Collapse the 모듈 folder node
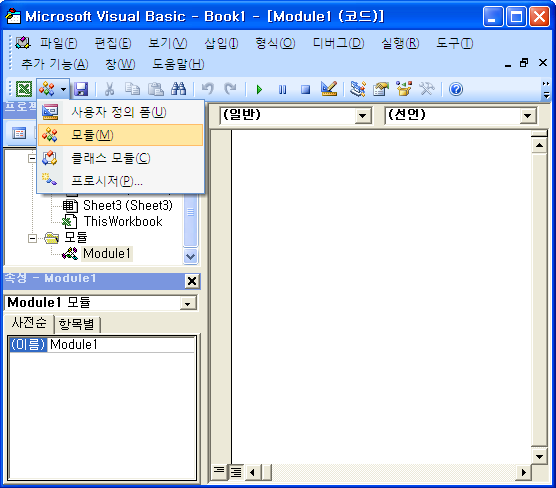 pos(32,238)
